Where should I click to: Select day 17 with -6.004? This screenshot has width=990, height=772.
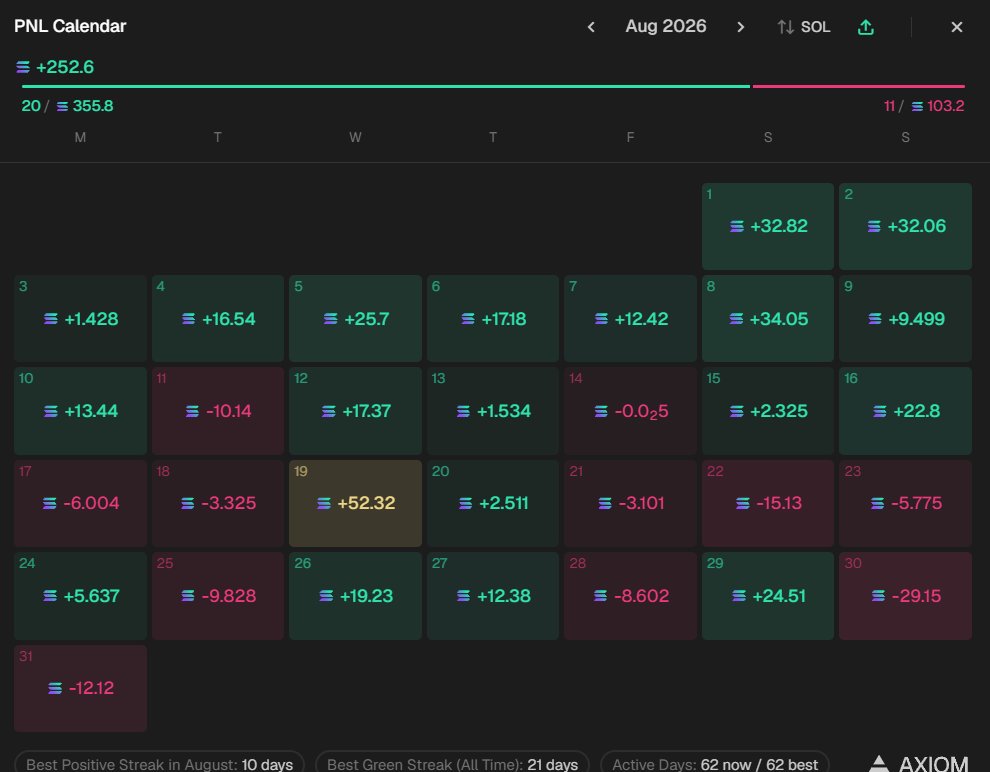coord(80,503)
